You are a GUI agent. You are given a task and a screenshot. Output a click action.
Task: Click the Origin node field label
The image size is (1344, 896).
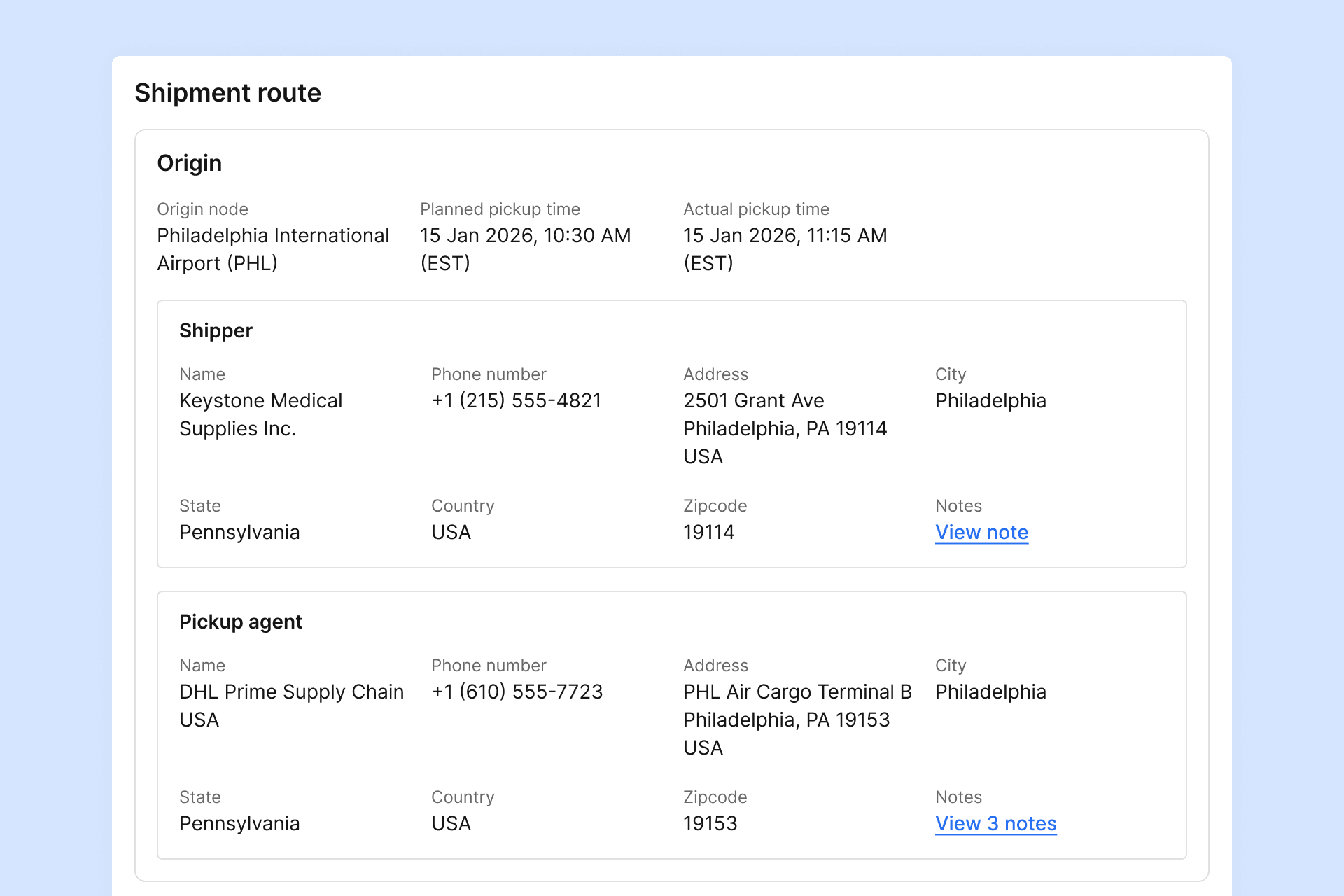point(202,209)
